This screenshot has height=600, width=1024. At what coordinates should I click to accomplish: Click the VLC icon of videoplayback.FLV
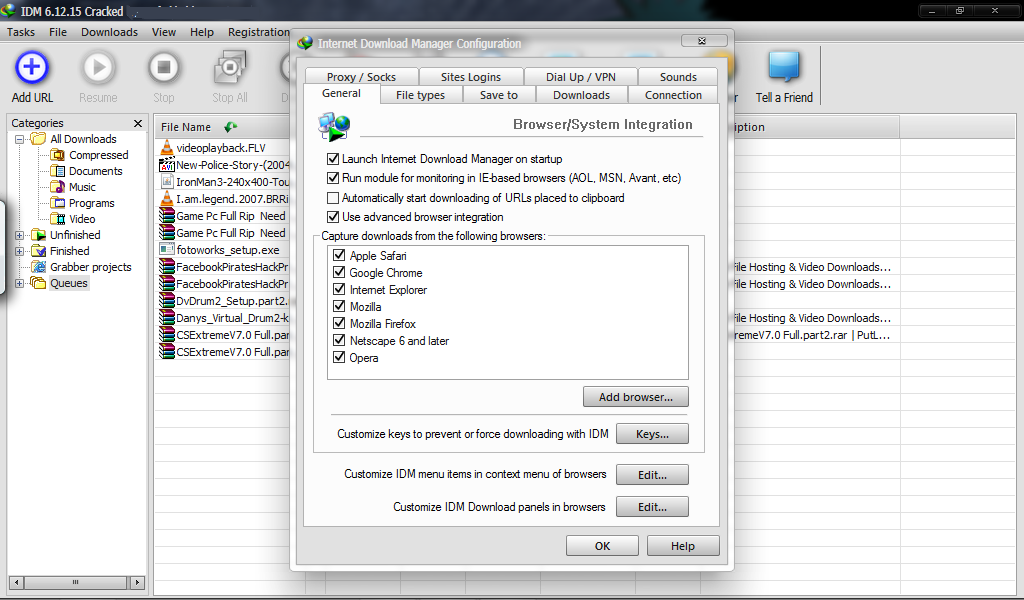coord(167,148)
